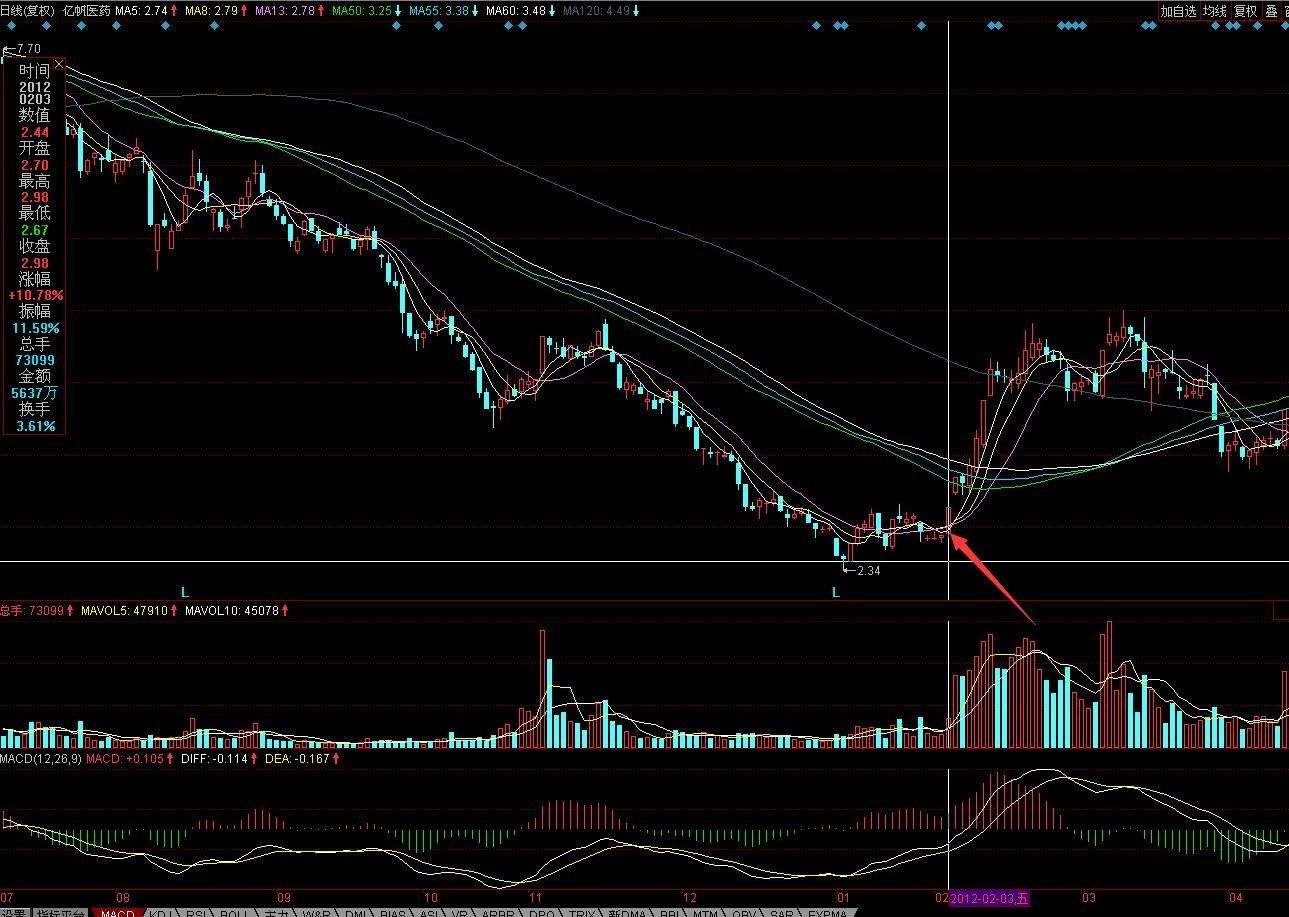Click the MA5: 2.74 label

pyautogui.click(x=141, y=11)
